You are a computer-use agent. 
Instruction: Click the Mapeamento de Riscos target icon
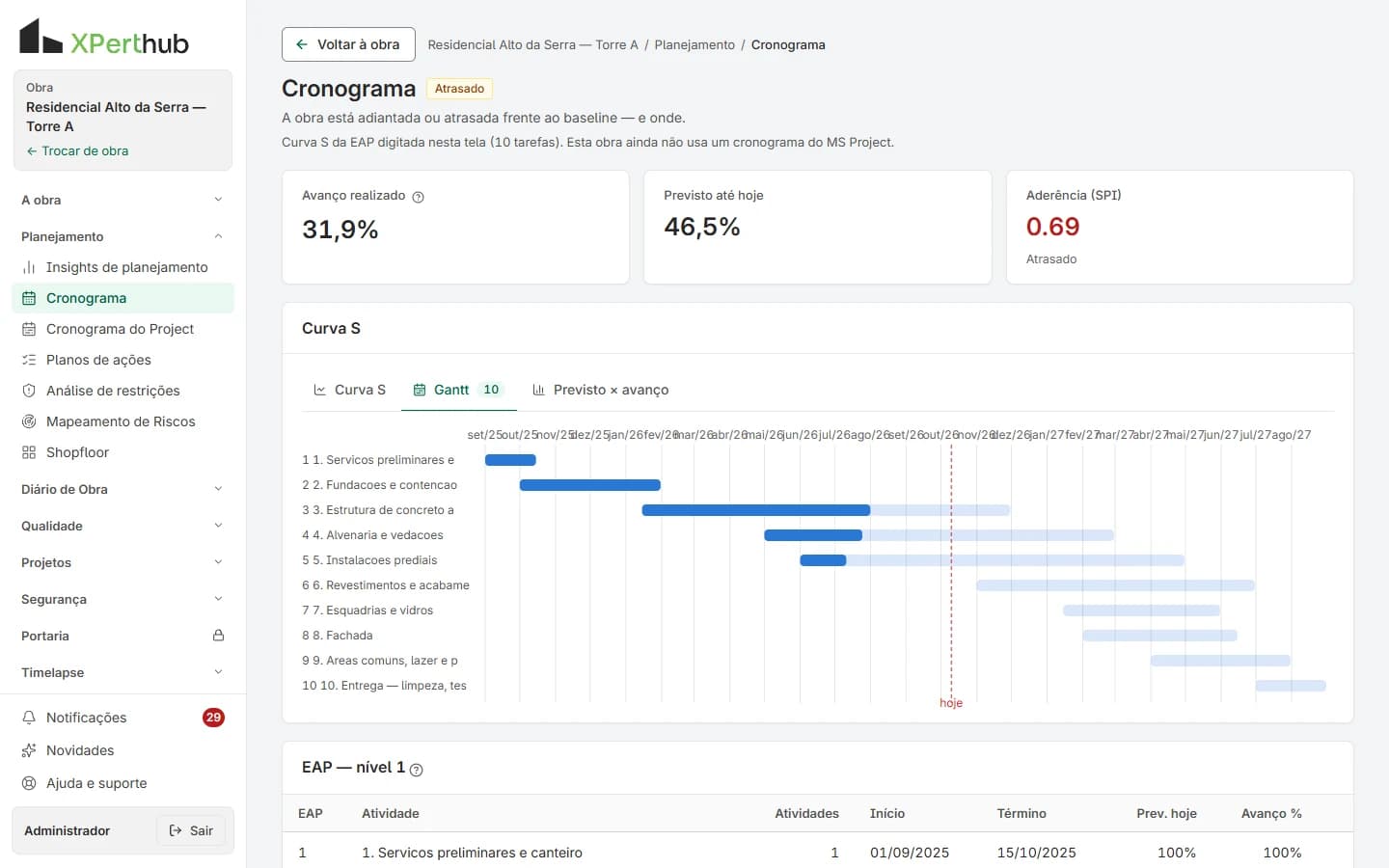[29, 421]
